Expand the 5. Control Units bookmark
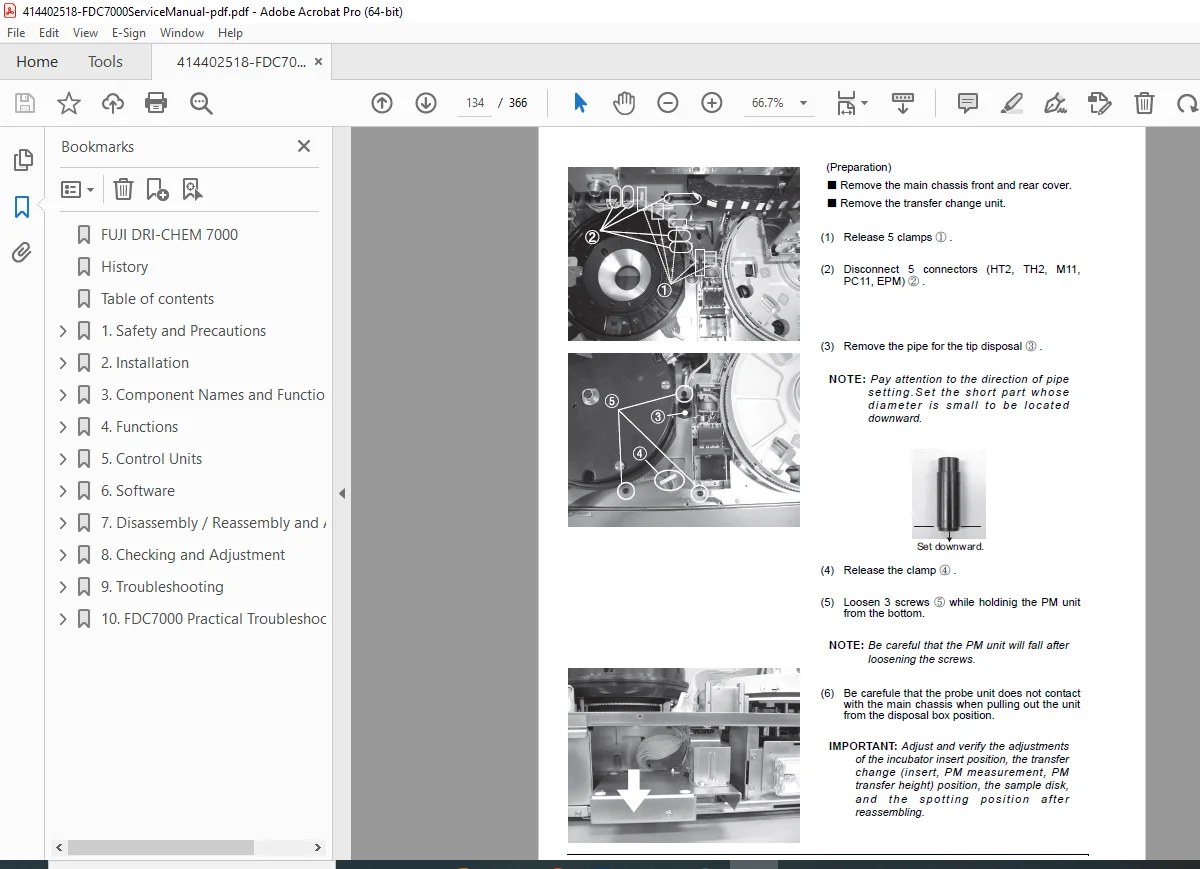 (x=63, y=459)
